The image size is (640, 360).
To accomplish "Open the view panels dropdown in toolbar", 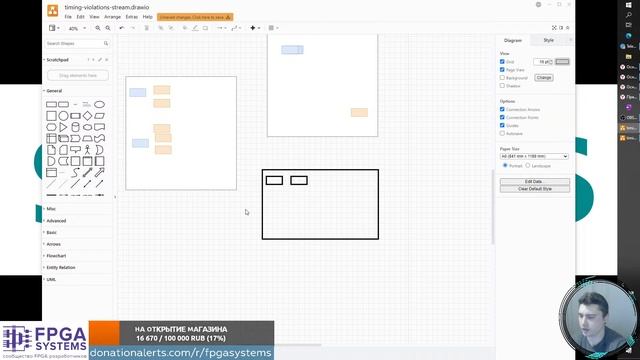I will point(54,28).
